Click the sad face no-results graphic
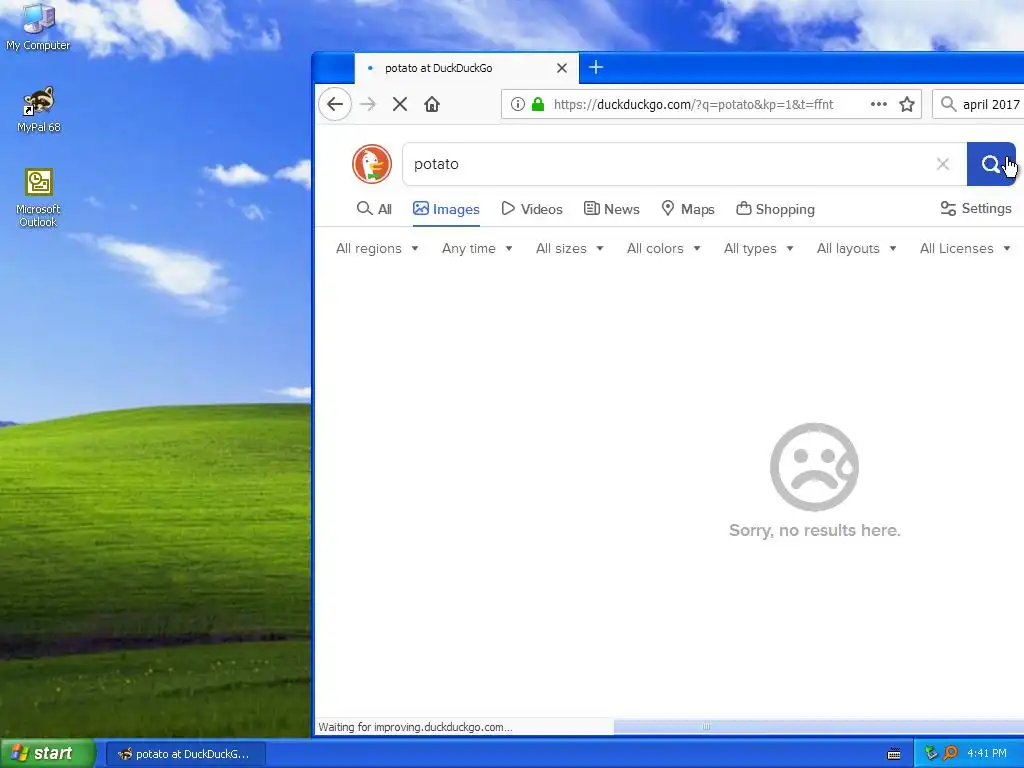Screen dimensions: 1024x768 [814, 467]
